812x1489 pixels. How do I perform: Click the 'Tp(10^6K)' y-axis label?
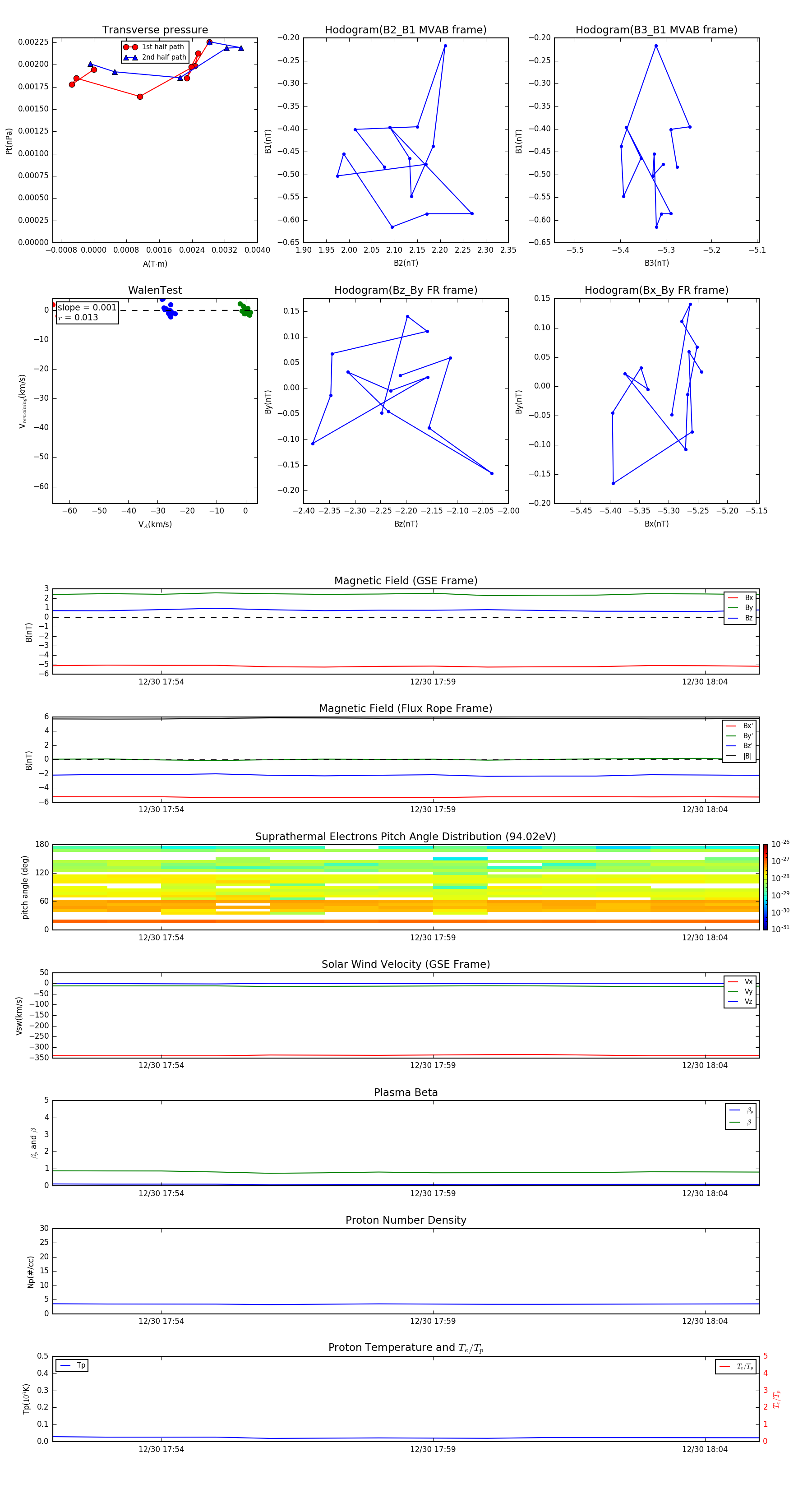click(x=26, y=1399)
